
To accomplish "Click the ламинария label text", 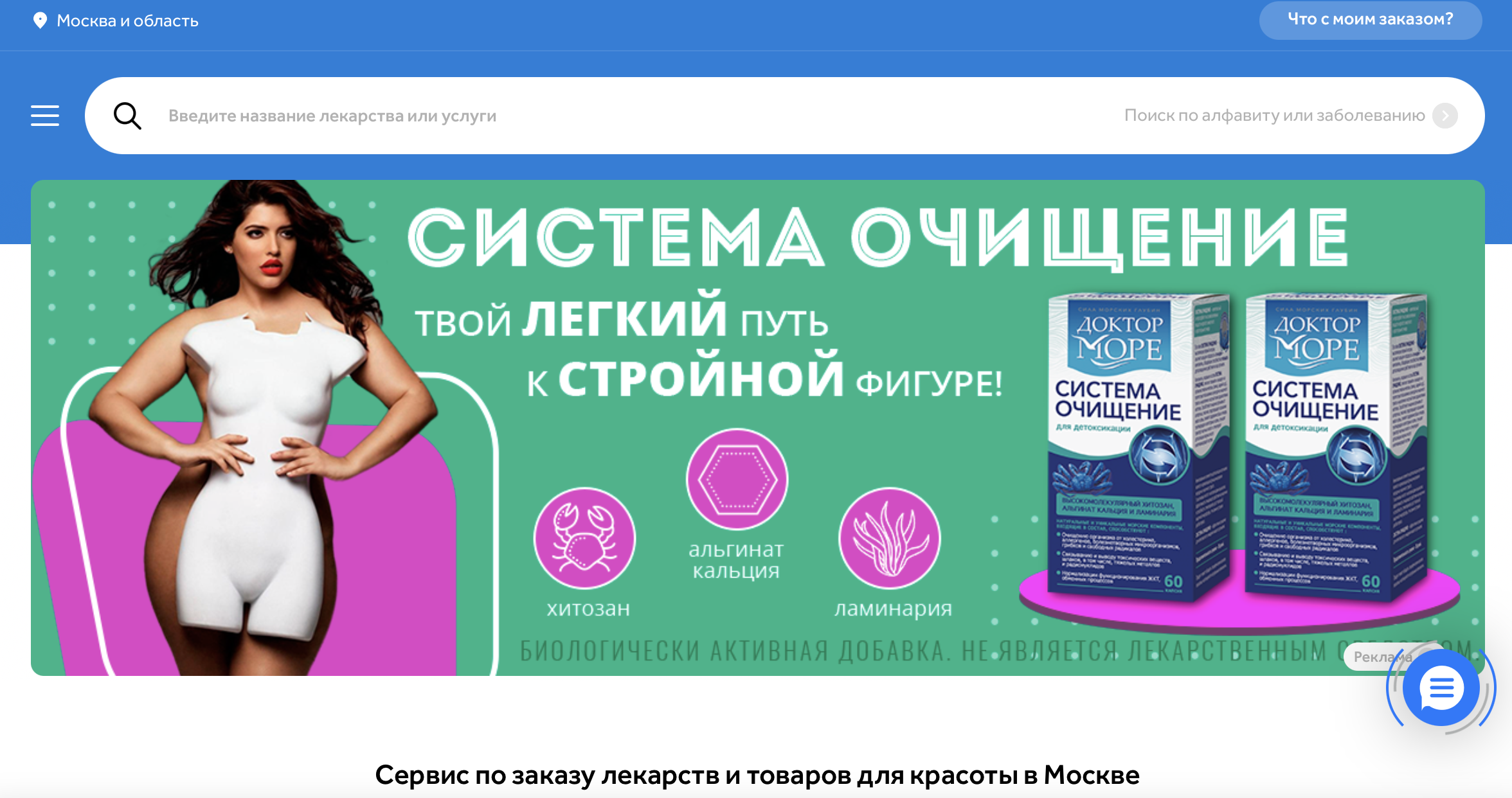I will click(893, 608).
